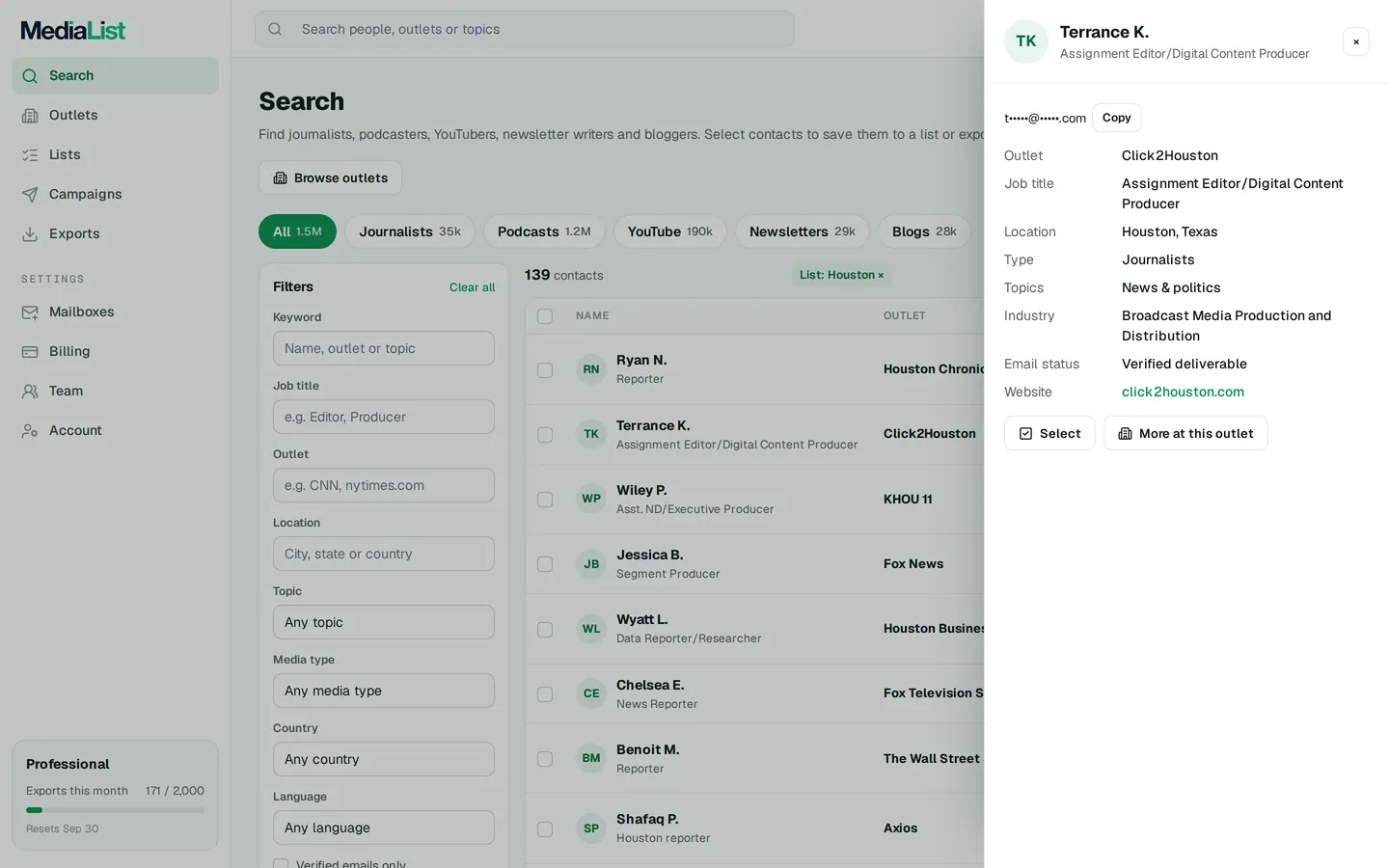Viewport: 1389px width, 868px height.
Task: Open the Any language dropdown
Action: [x=384, y=827]
